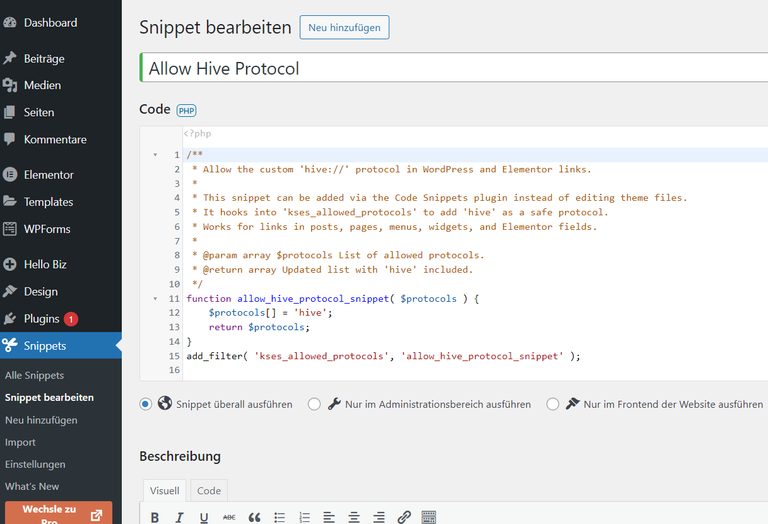
Task: Click the pin icon for frontend-only
Action: point(572,404)
